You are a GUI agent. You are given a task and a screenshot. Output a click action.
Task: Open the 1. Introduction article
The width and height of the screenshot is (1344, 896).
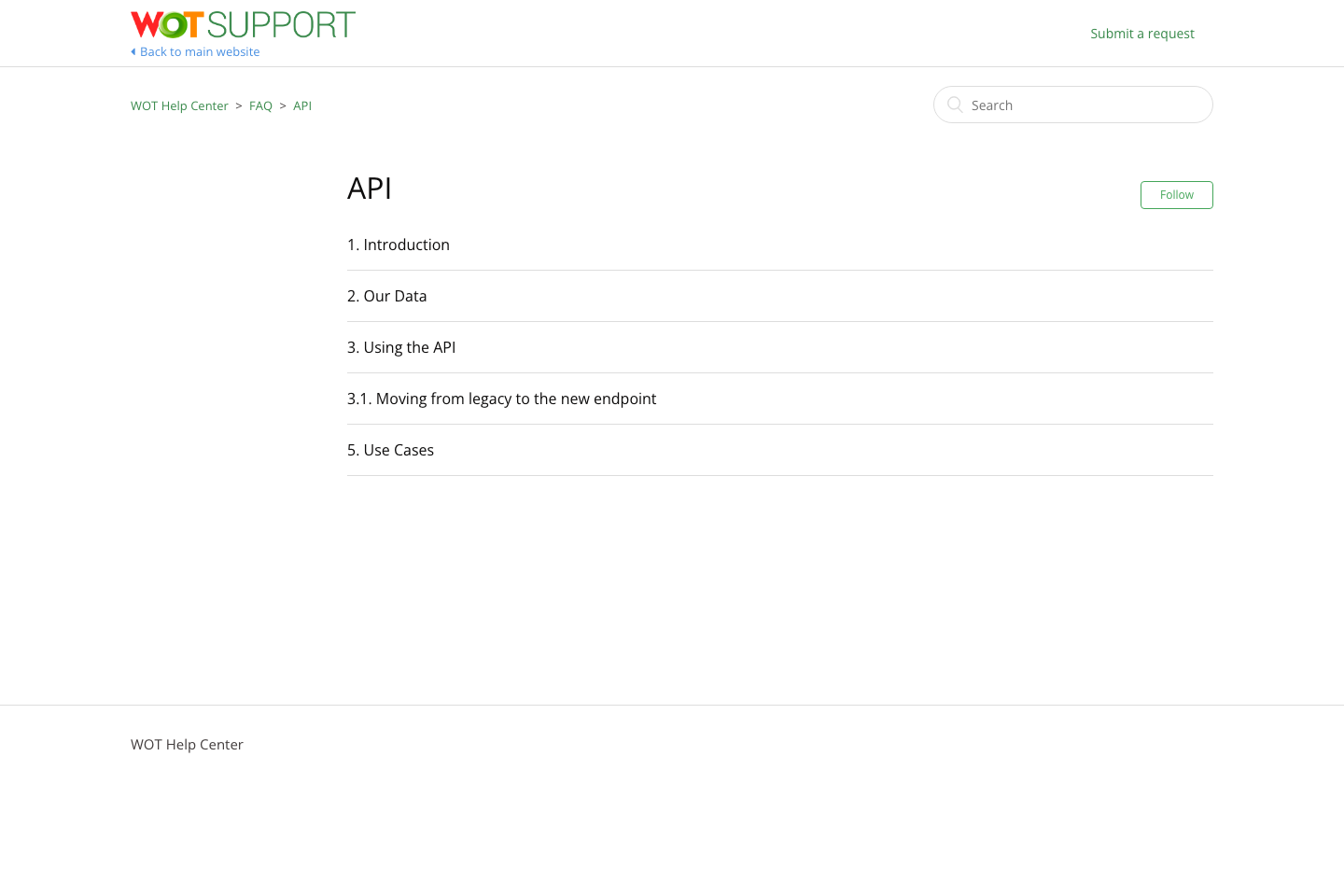[x=399, y=245]
